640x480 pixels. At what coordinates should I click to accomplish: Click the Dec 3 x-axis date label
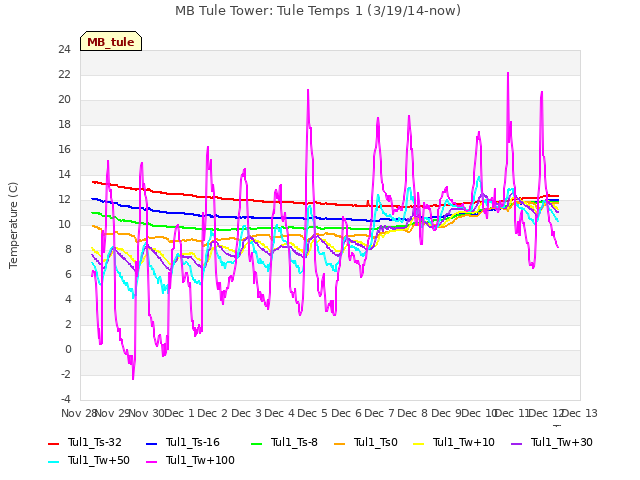pos(246,413)
